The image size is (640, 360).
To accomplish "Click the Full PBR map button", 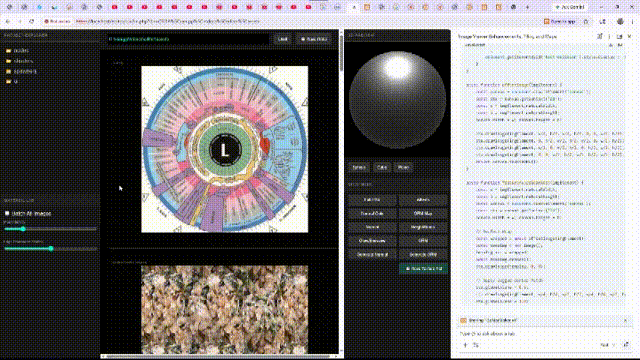I will [372, 200].
